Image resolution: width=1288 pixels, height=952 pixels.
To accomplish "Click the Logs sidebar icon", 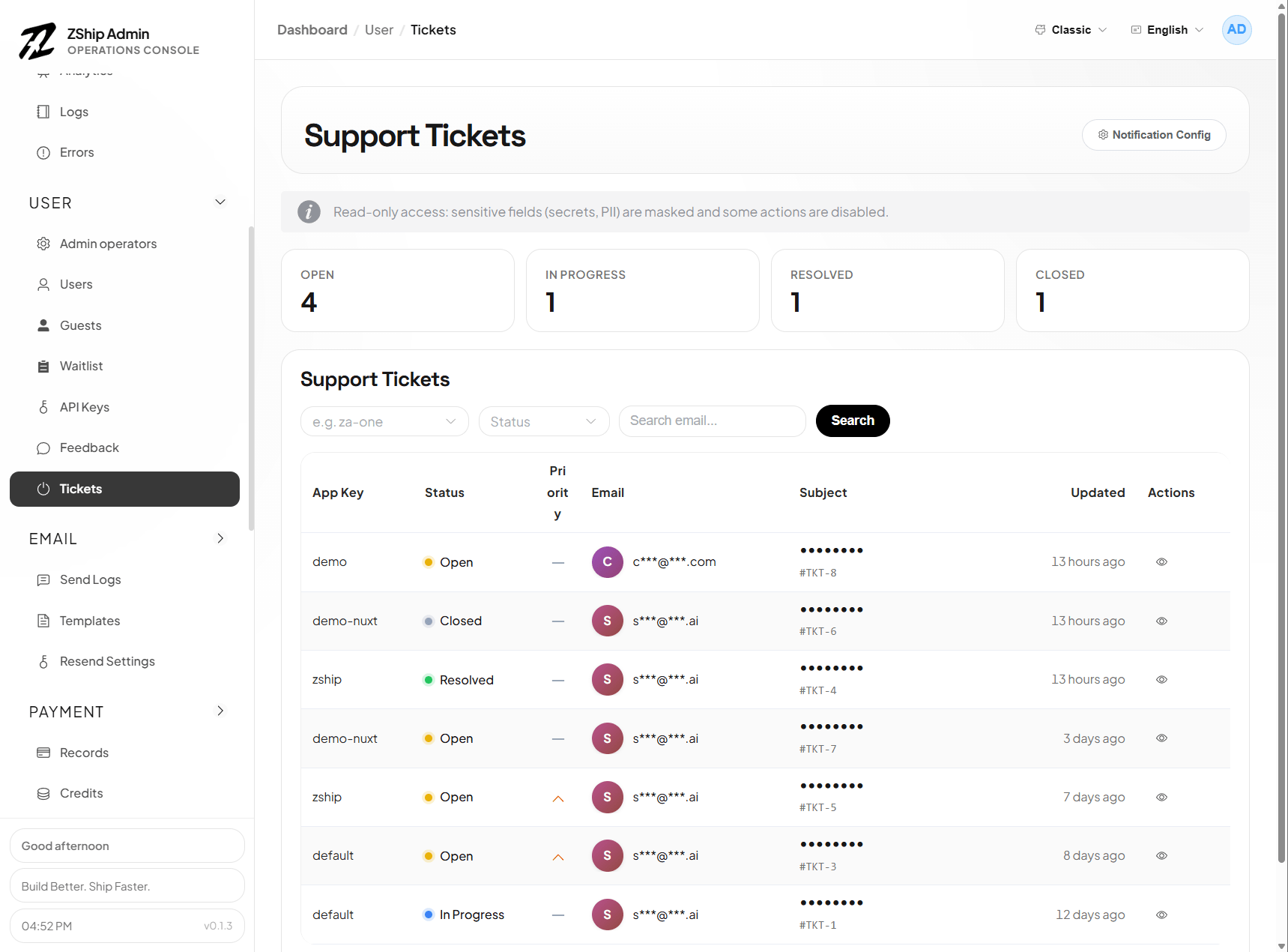I will tap(43, 112).
